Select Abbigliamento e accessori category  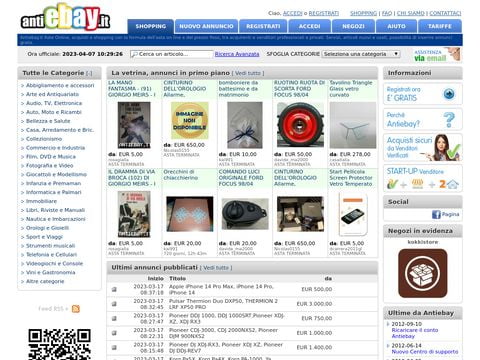pos(60,85)
